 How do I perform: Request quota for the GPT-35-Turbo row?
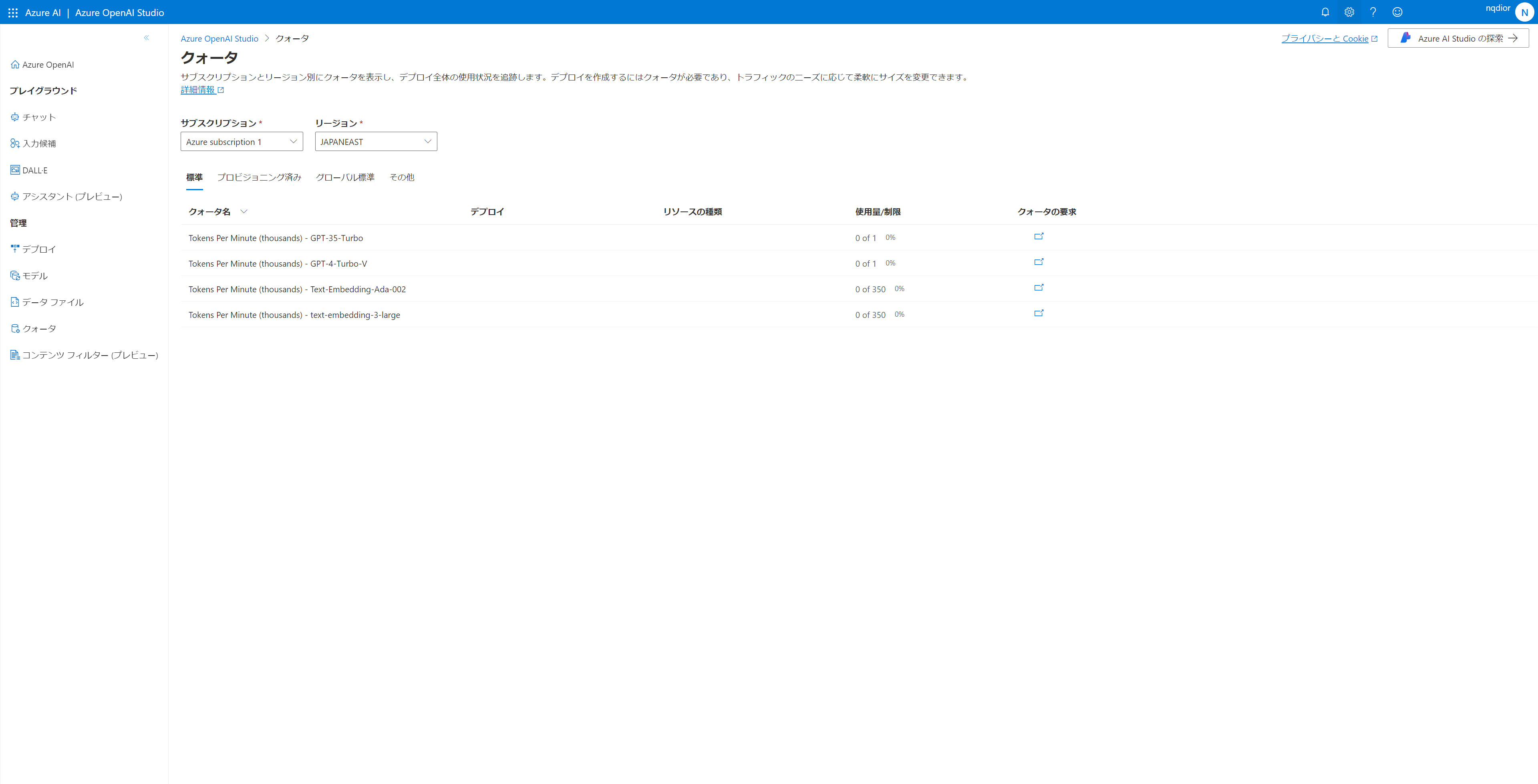[1039, 237]
